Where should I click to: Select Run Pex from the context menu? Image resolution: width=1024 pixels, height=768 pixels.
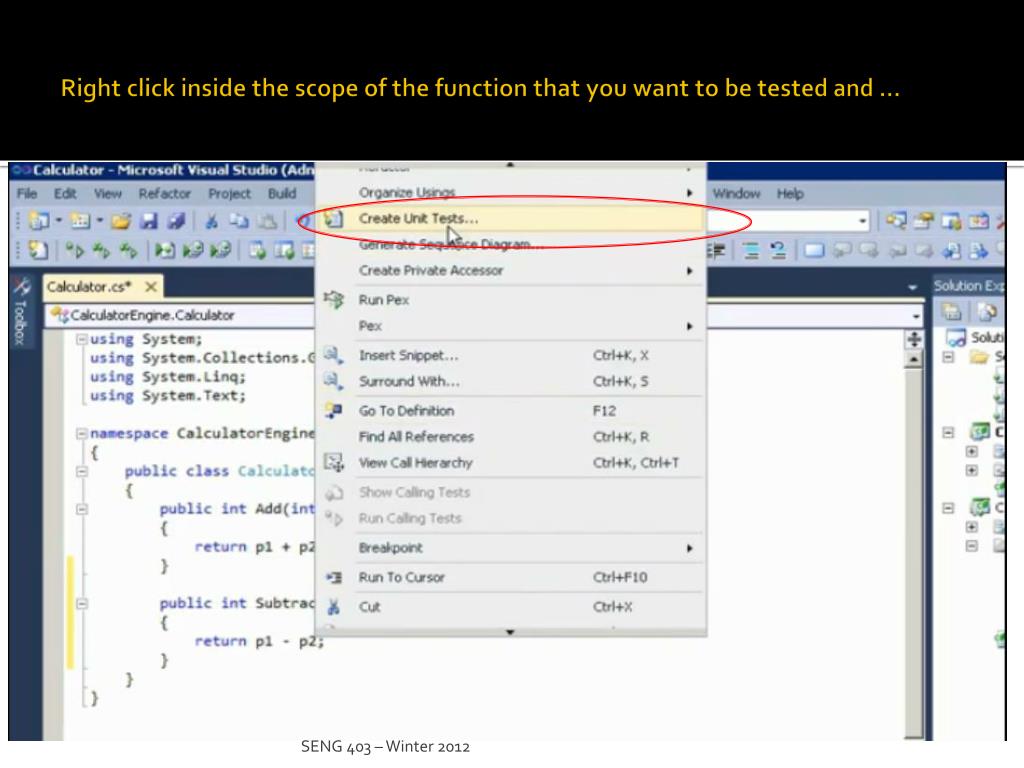(x=510, y=300)
